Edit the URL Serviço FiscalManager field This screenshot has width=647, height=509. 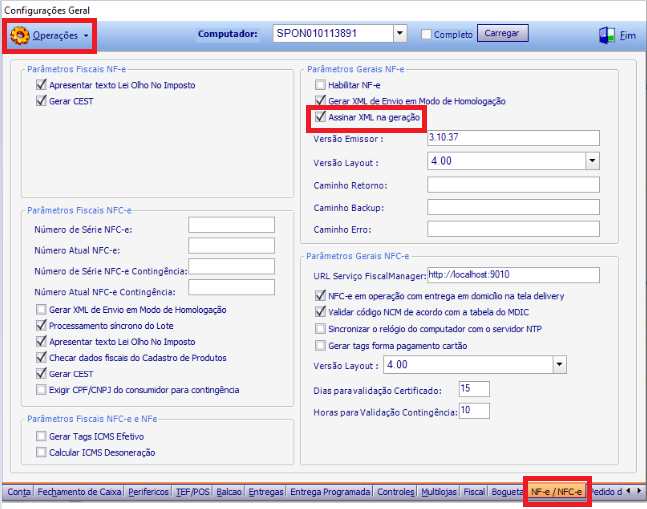pyautogui.click(x=513, y=275)
